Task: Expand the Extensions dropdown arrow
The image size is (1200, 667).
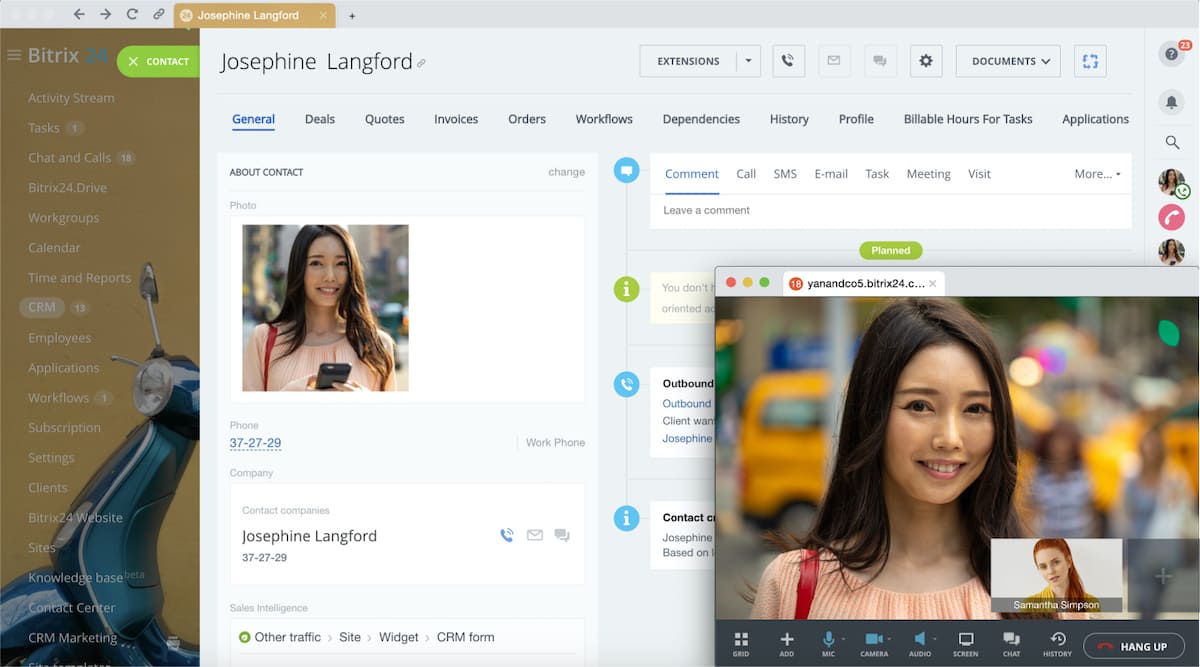Action: [748, 61]
